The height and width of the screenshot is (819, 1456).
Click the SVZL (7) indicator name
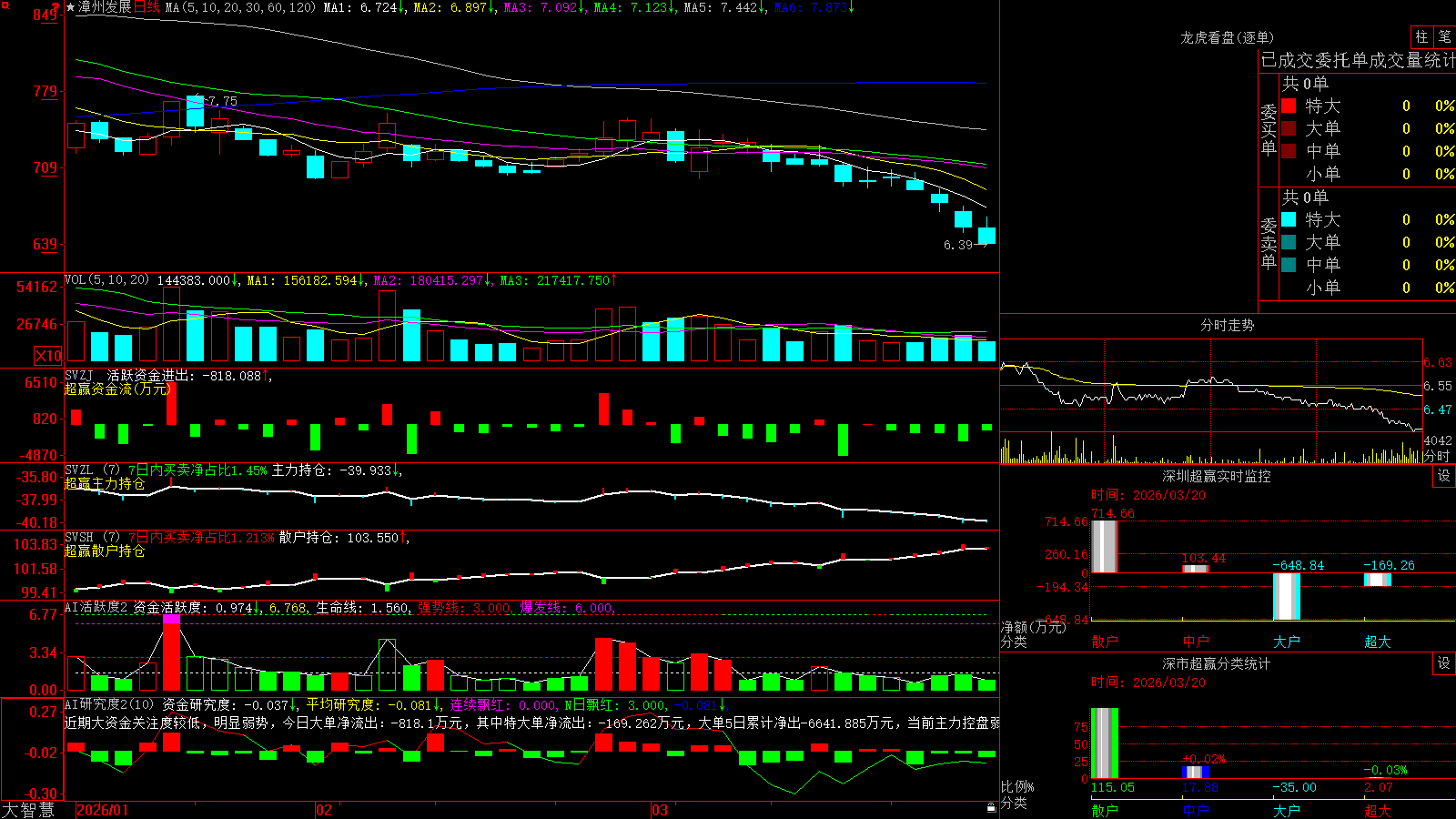point(92,470)
